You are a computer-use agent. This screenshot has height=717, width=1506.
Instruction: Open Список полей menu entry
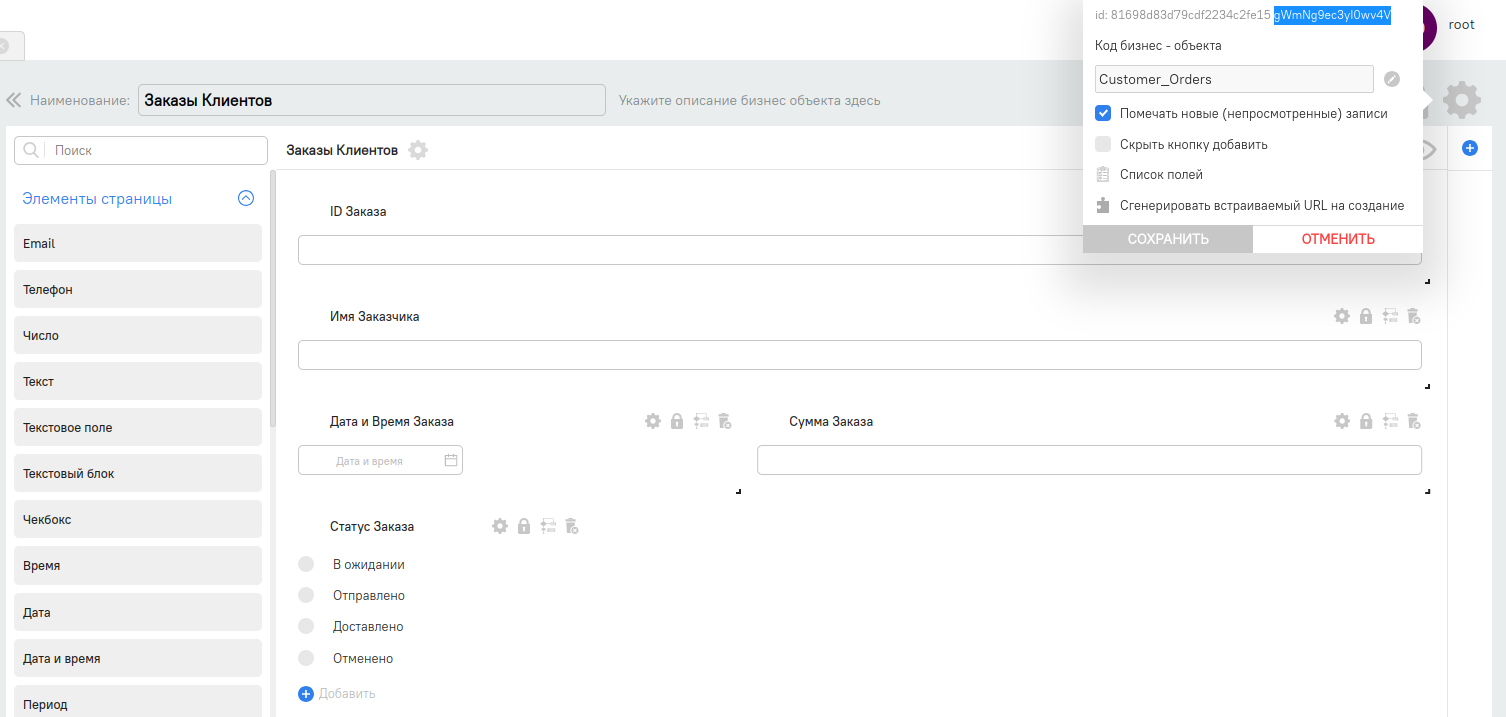(x=1160, y=174)
